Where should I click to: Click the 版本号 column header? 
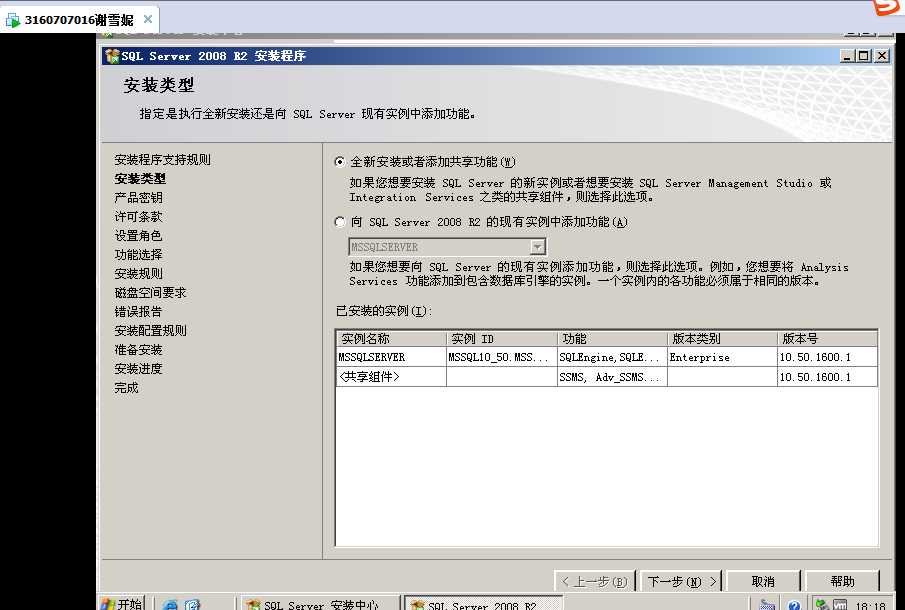point(828,339)
